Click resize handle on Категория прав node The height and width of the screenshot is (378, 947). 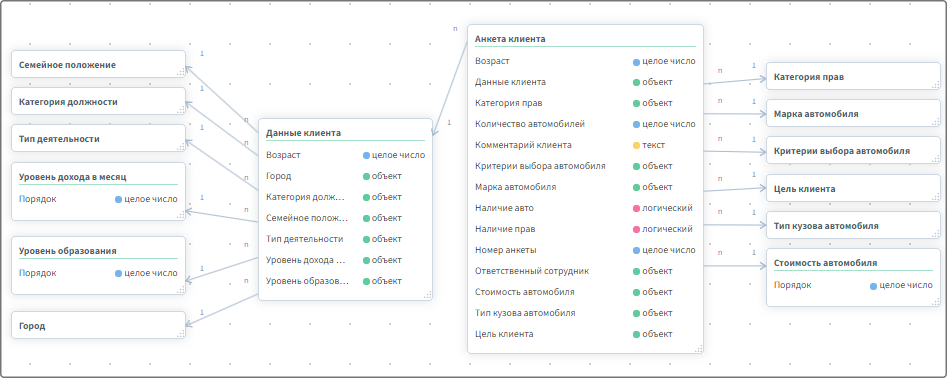tap(936, 85)
